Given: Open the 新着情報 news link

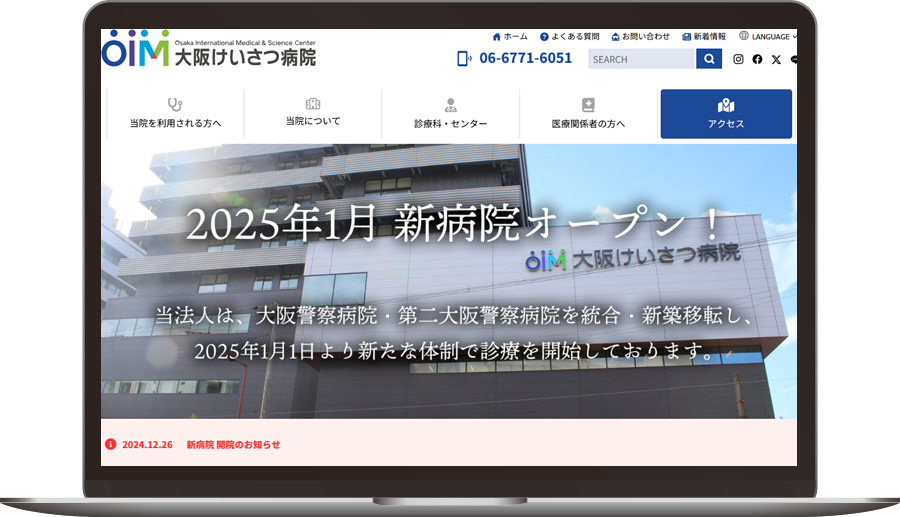Looking at the screenshot, I should (704, 37).
